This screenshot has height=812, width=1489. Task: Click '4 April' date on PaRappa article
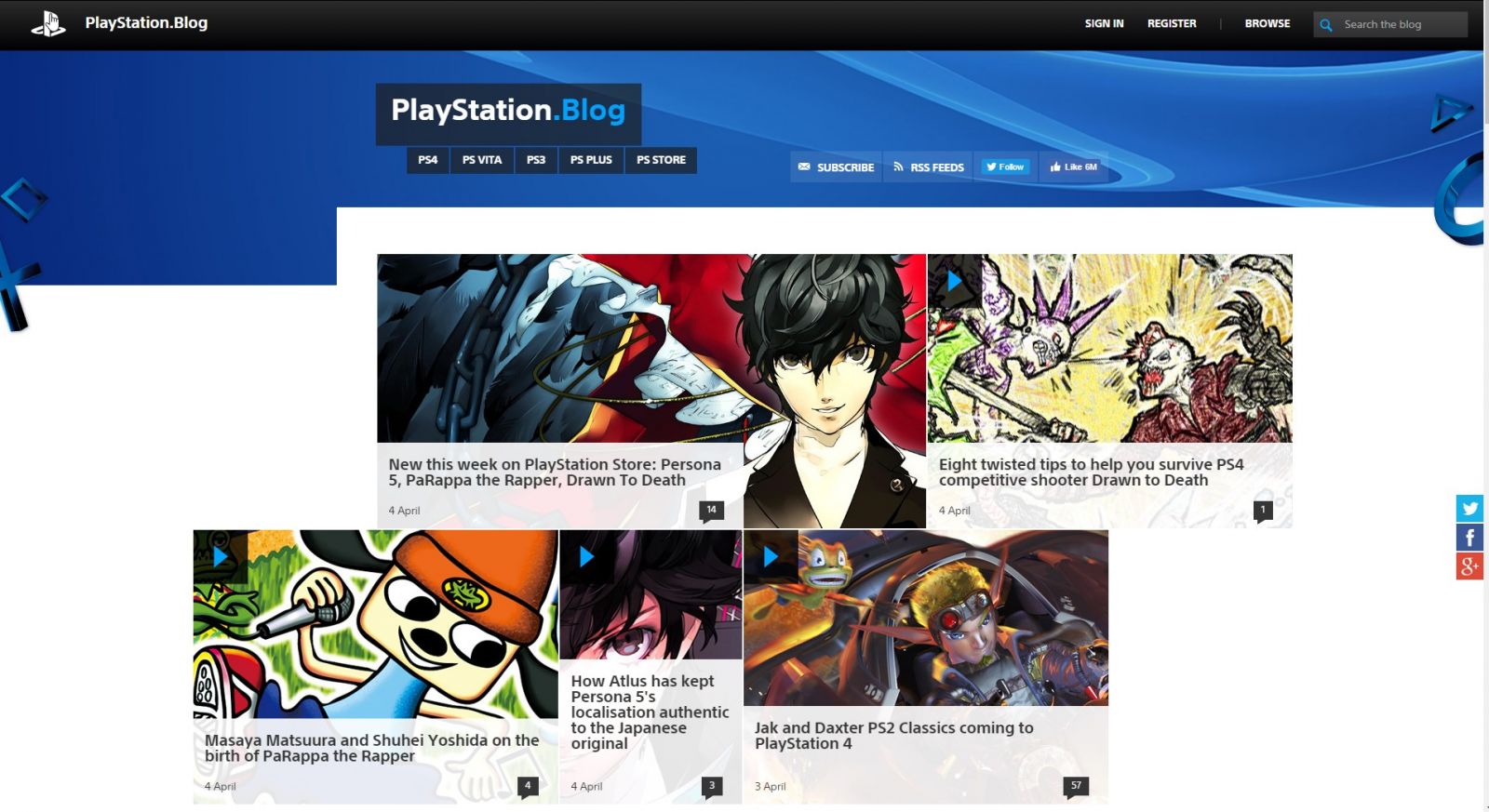221,787
